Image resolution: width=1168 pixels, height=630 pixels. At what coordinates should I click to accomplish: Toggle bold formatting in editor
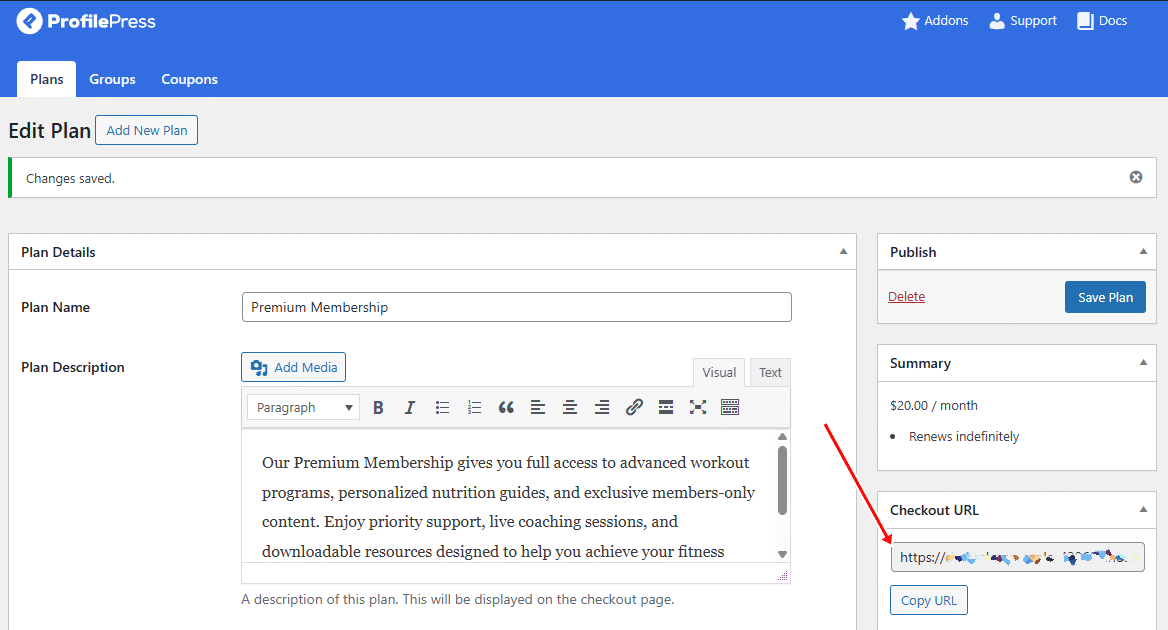[x=378, y=407]
